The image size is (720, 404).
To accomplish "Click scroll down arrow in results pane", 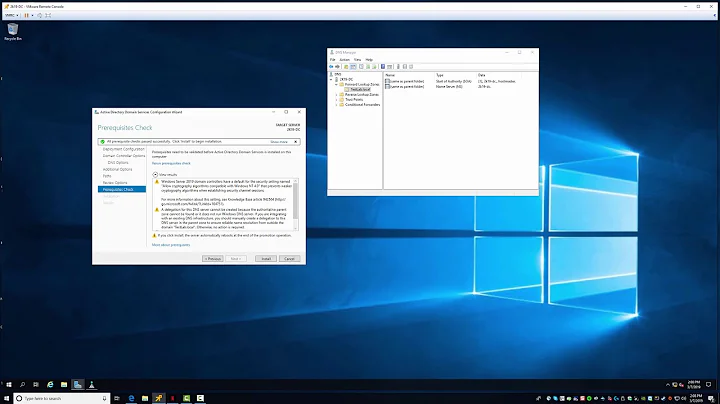I will pos(296,228).
